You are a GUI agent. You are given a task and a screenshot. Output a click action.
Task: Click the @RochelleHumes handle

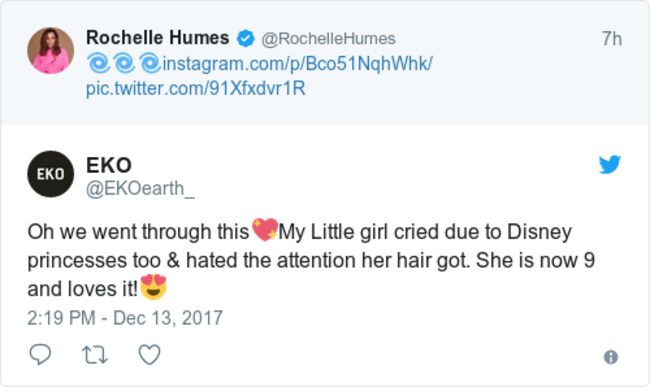[328, 39]
